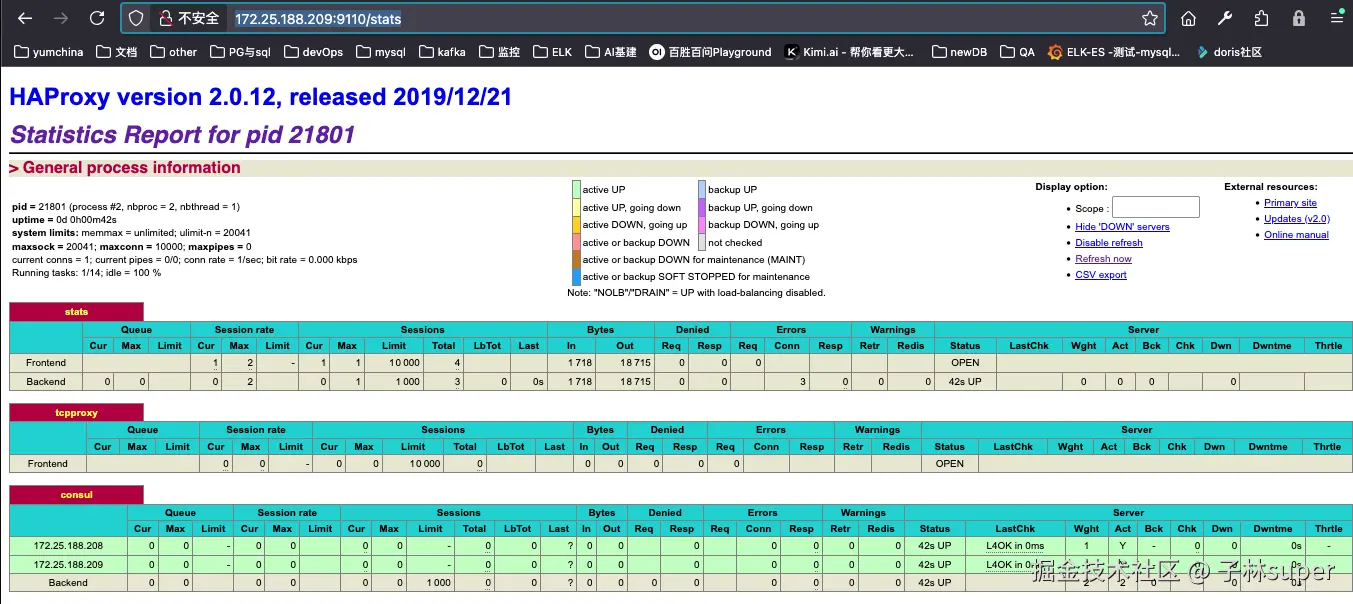
Task: Open the wrench developer tools icon
Action: 1225,18
